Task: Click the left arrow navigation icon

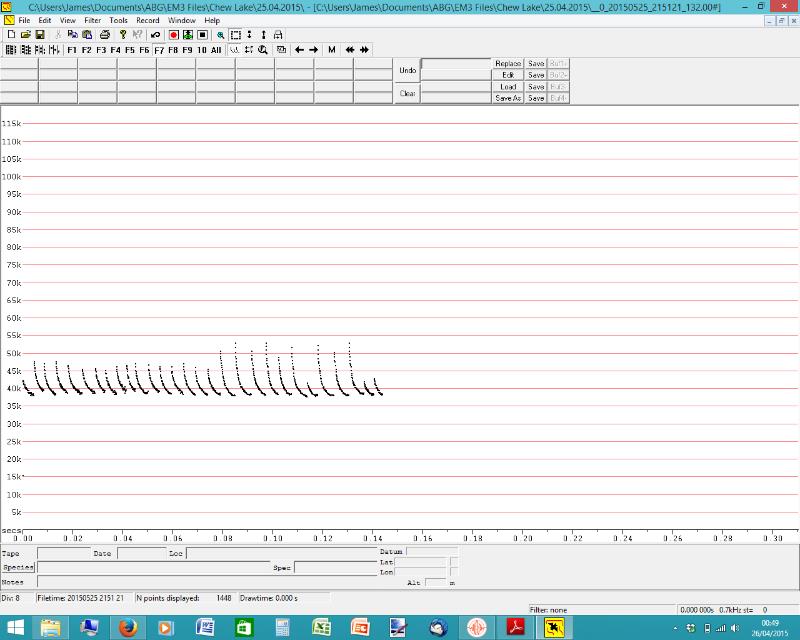Action: (x=299, y=49)
